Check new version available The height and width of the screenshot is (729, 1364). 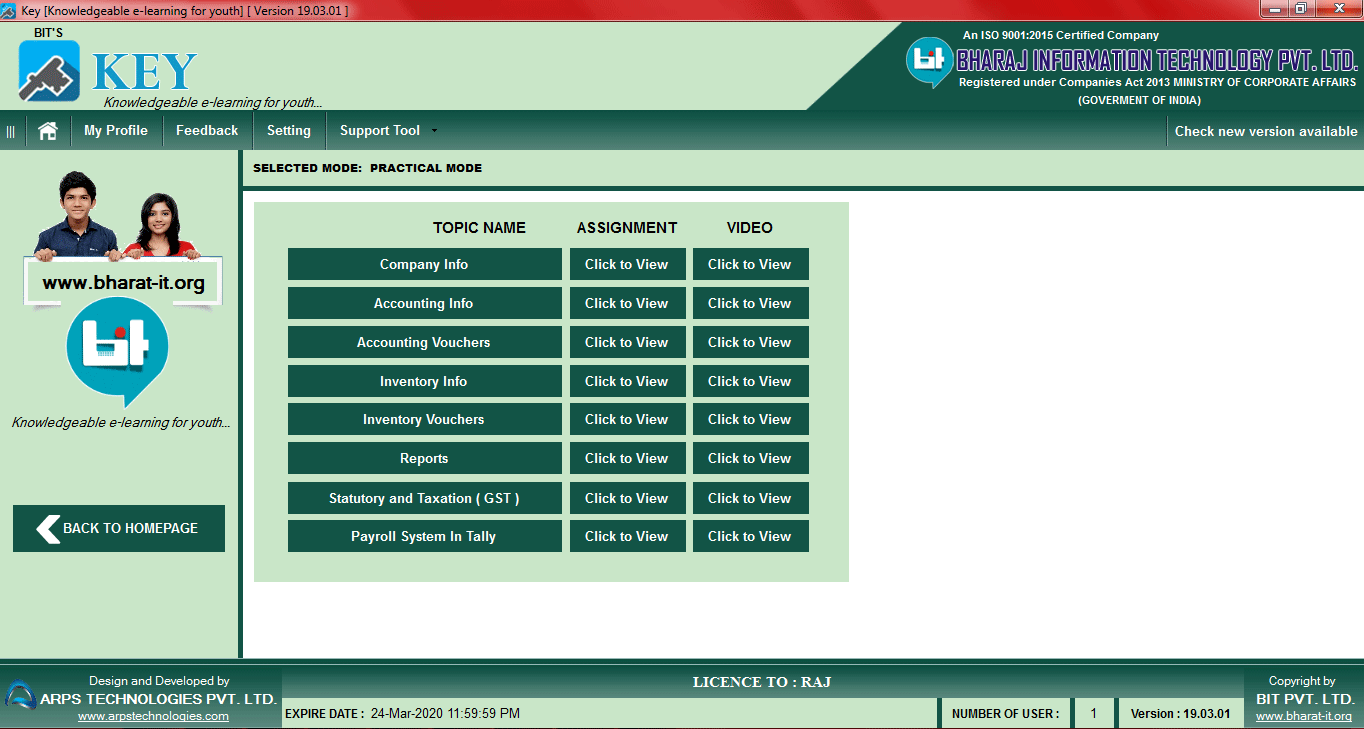(x=1266, y=131)
